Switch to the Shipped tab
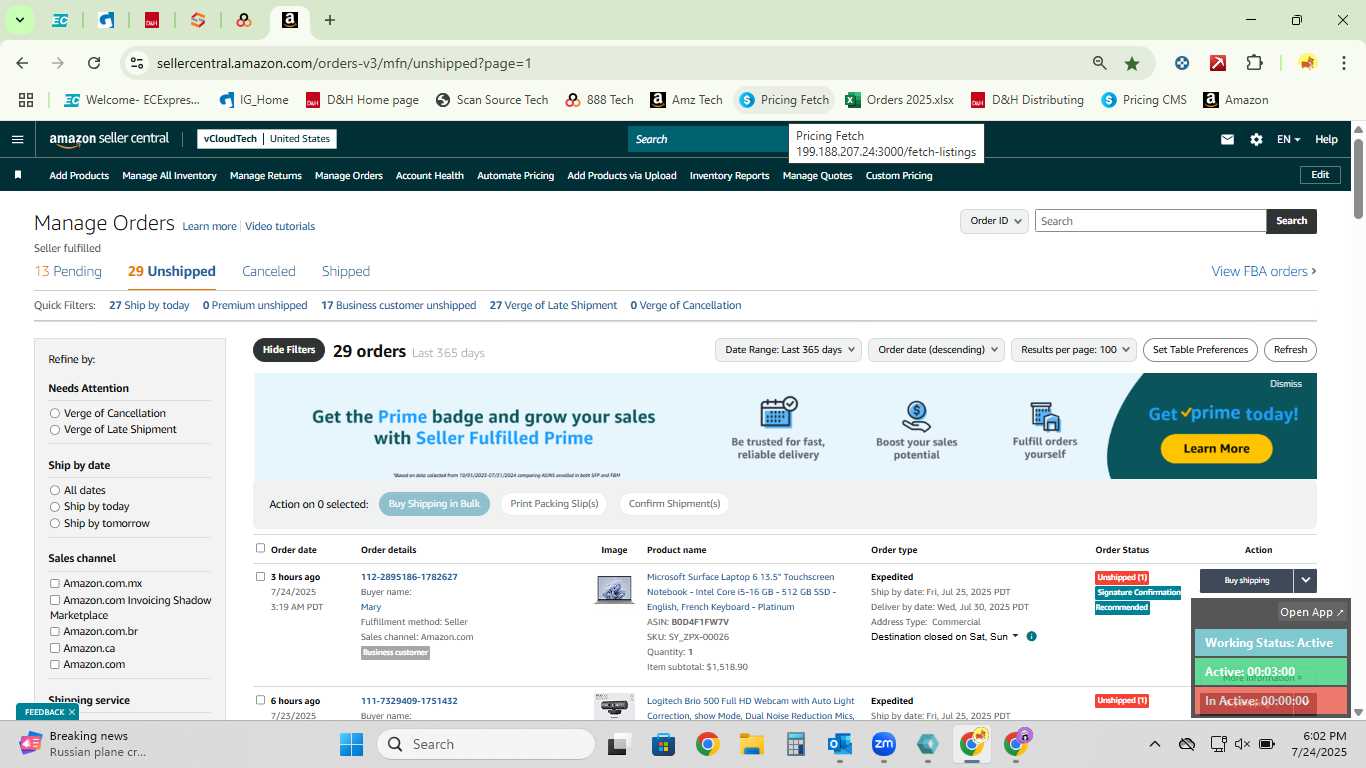 pyautogui.click(x=346, y=271)
